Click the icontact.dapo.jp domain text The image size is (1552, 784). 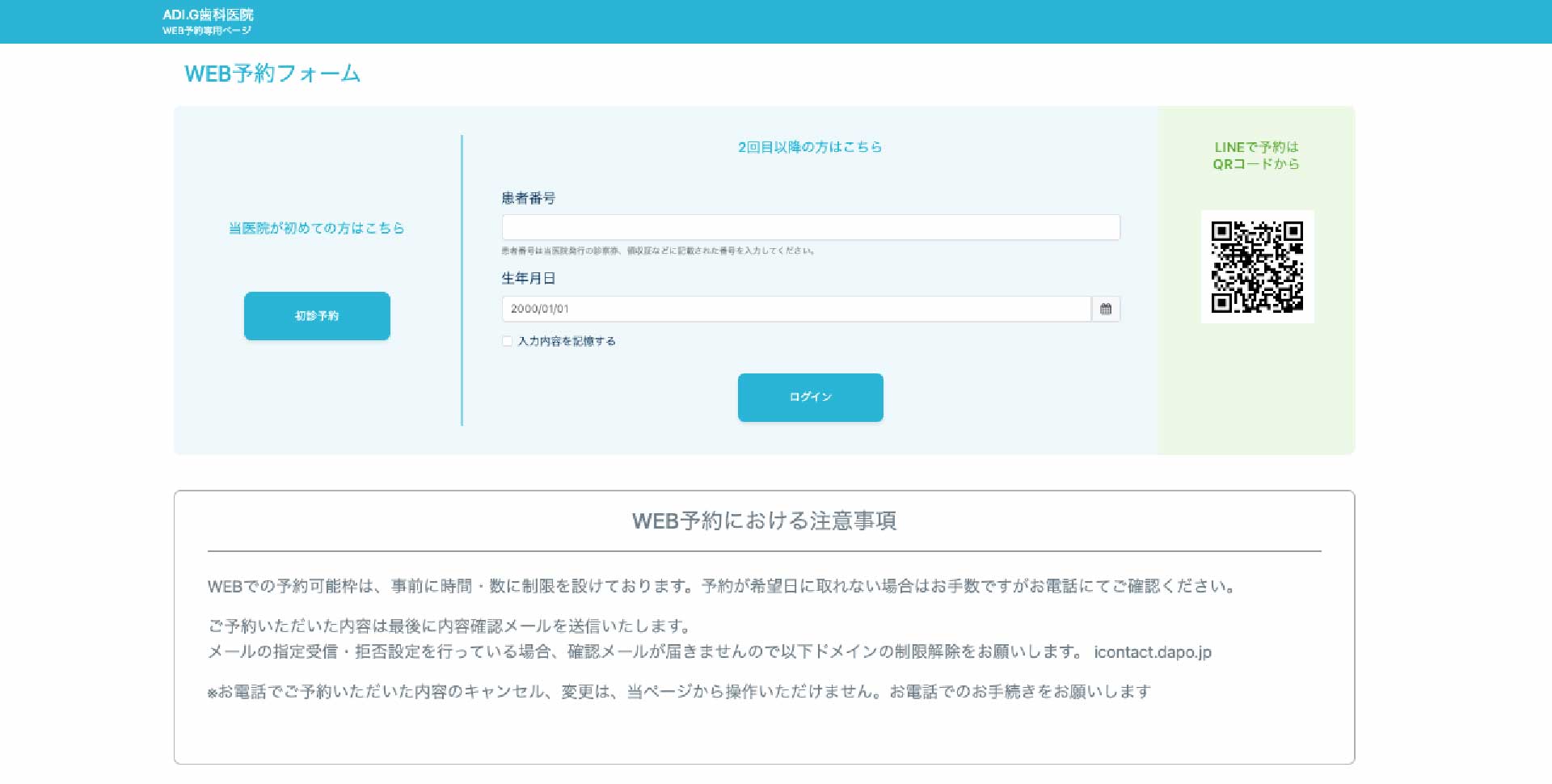[1152, 652]
